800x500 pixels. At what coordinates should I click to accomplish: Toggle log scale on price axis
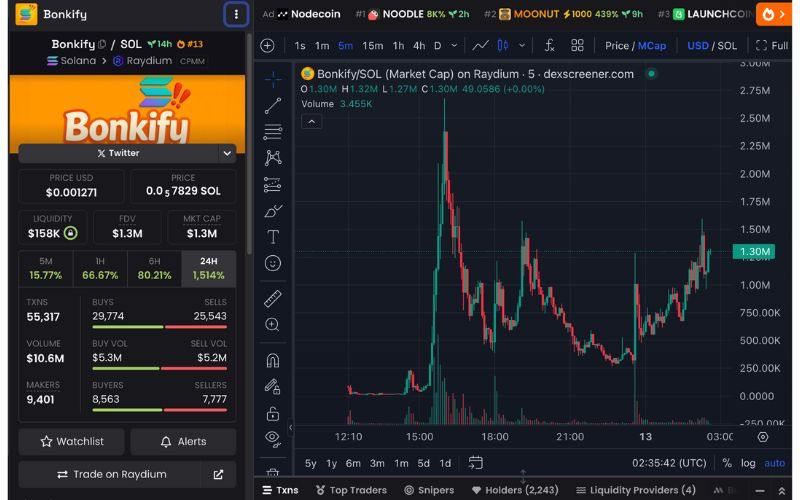[748, 463]
